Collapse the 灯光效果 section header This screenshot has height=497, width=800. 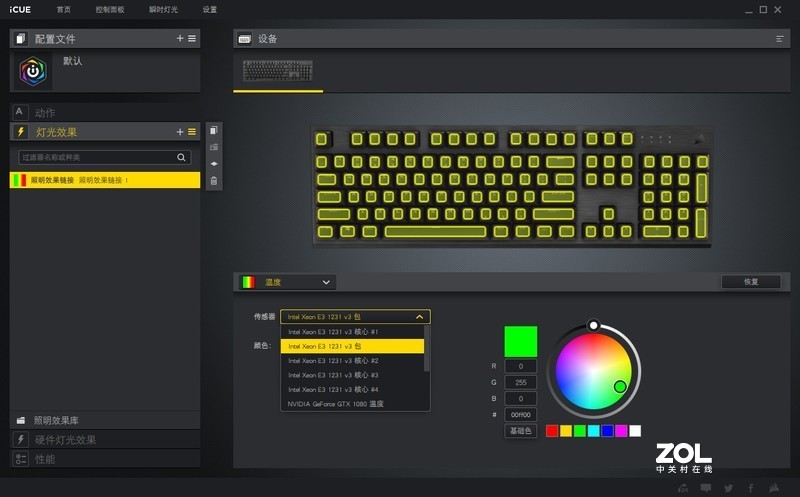(105, 132)
